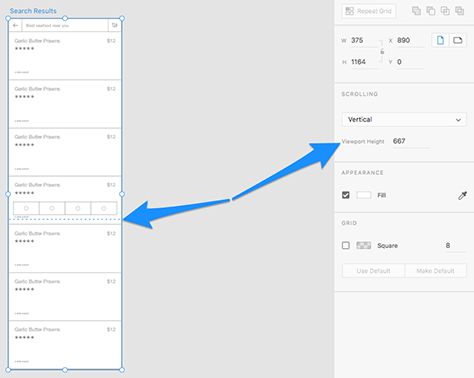Edit the Viewport Height value 667

point(411,141)
